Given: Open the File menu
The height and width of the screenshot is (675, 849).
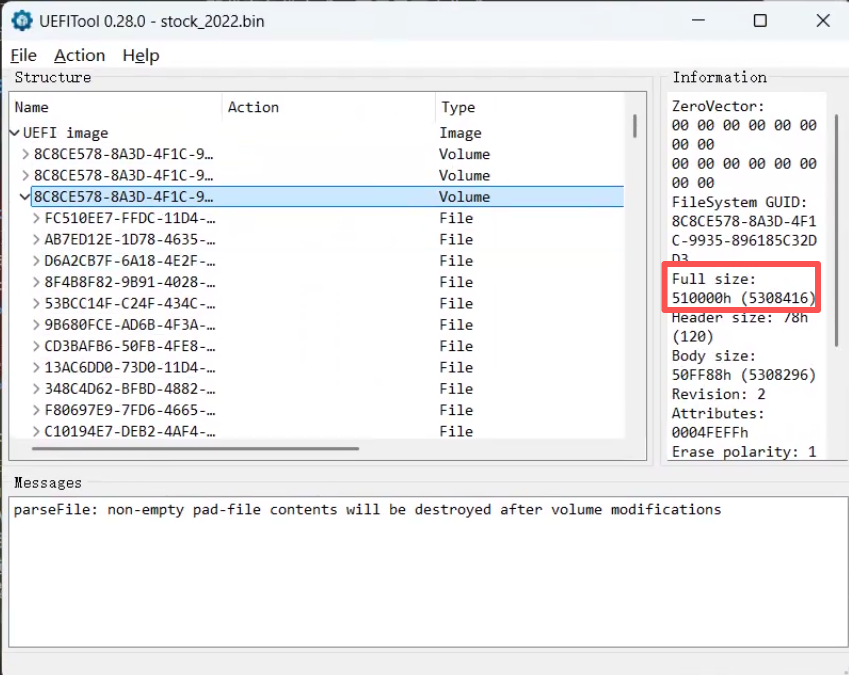Looking at the screenshot, I should pyautogui.click(x=23, y=55).
